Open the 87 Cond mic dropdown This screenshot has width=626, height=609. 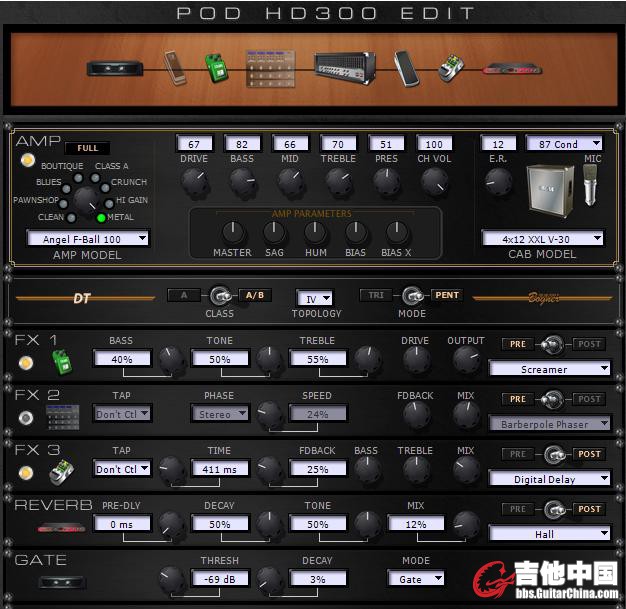564,144
